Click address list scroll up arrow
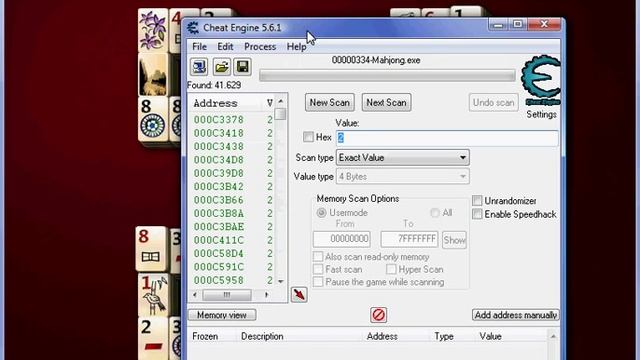The height and width of the screenshot is (360, 640). (280, 101)
